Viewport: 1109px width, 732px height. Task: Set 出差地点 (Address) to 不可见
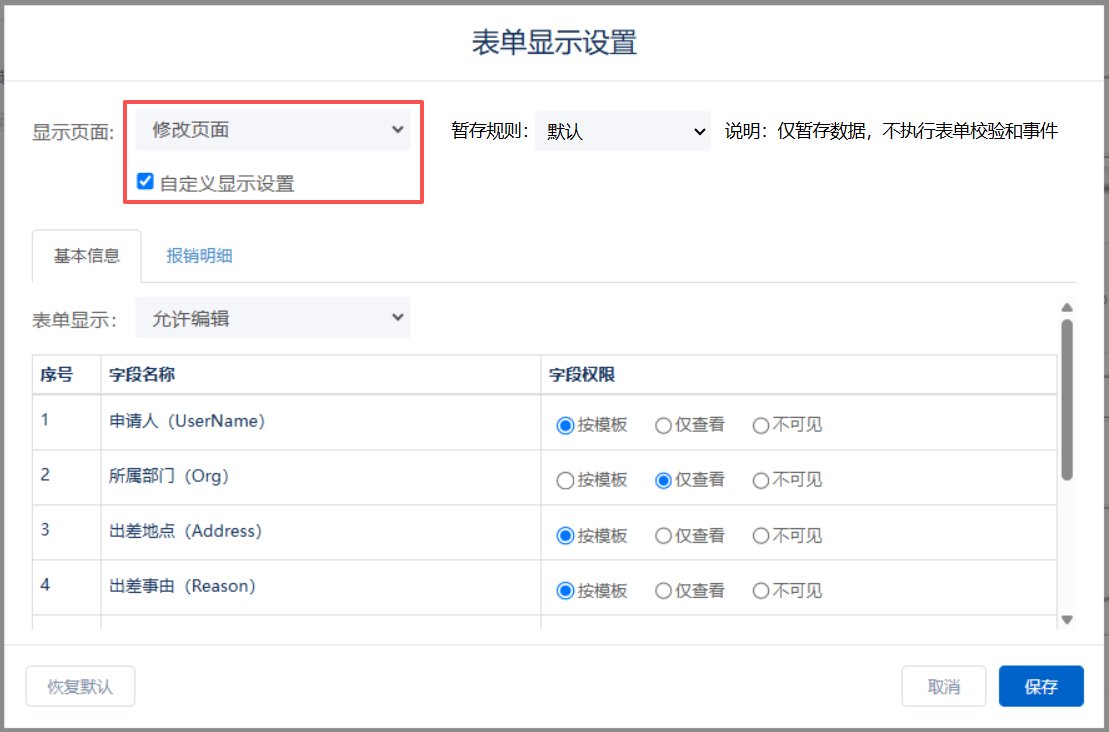(x=761, y=535)
